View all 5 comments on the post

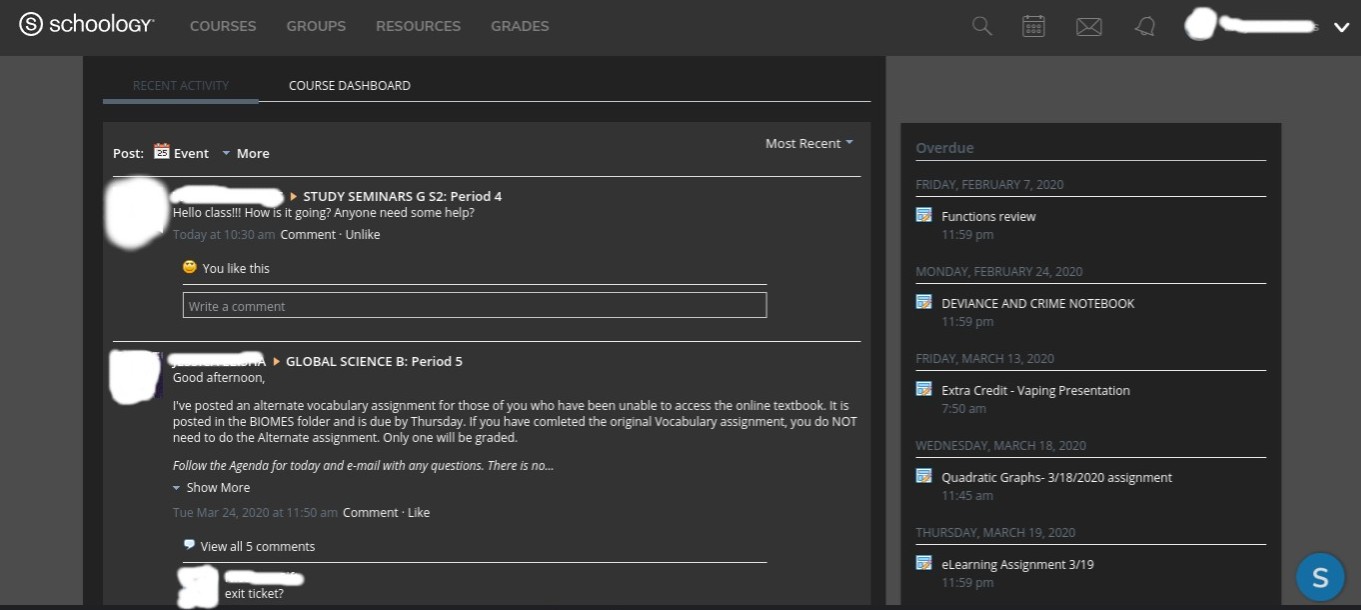coord(257,546)
